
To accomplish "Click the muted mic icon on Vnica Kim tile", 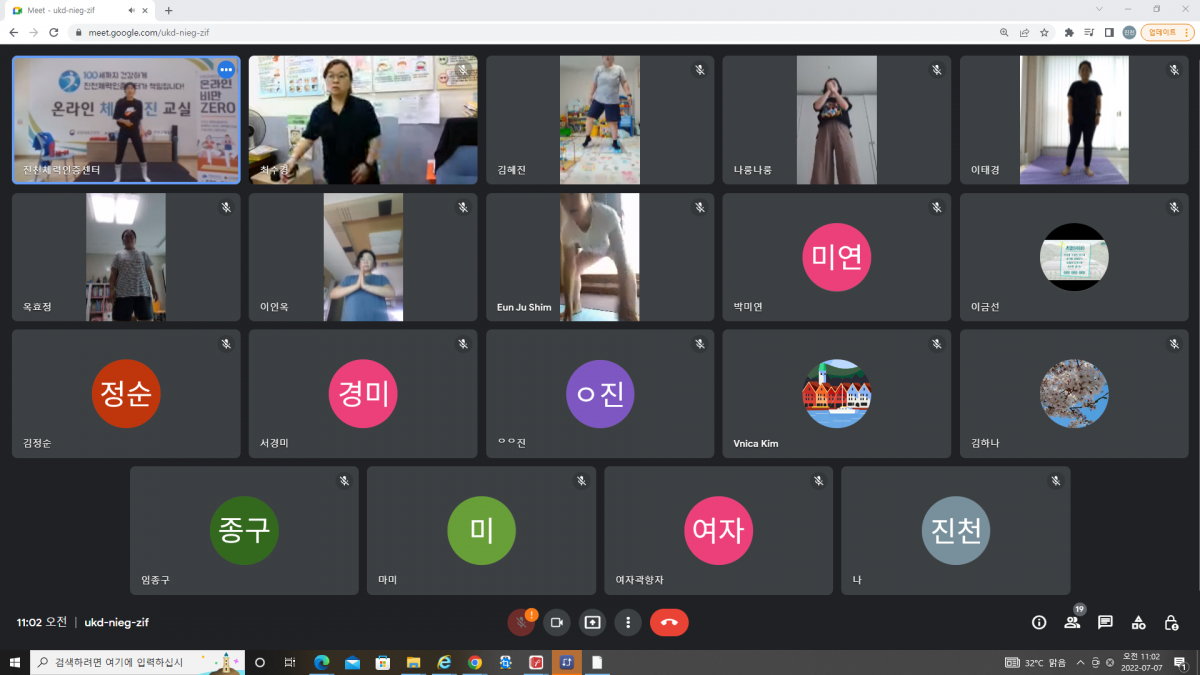I will pos(937,344).
